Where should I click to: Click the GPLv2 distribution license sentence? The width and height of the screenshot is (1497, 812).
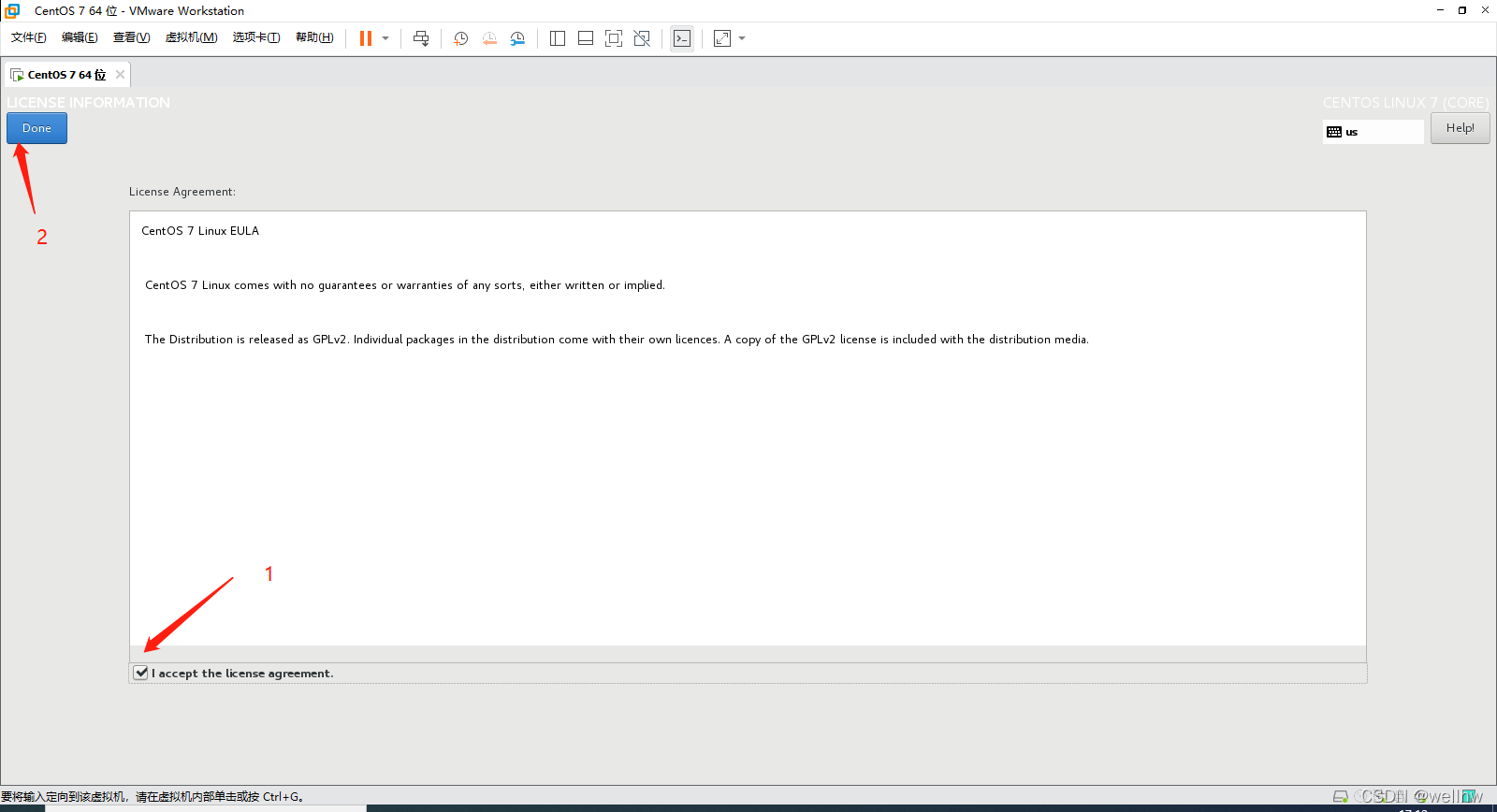[x=617, y=340]
